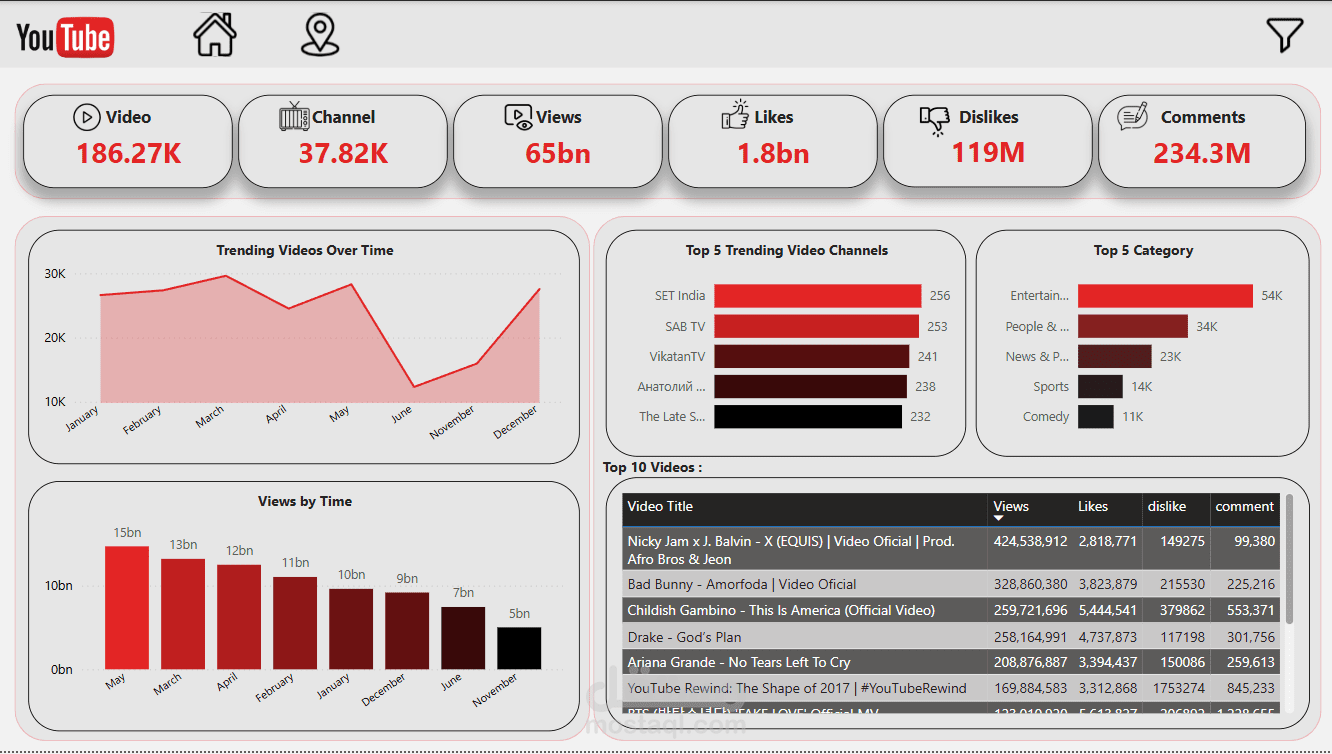Viewport: 1332px width, 754px height.
Task: Click the 37.82K channel count value
Action: click(x=343, y=153)
